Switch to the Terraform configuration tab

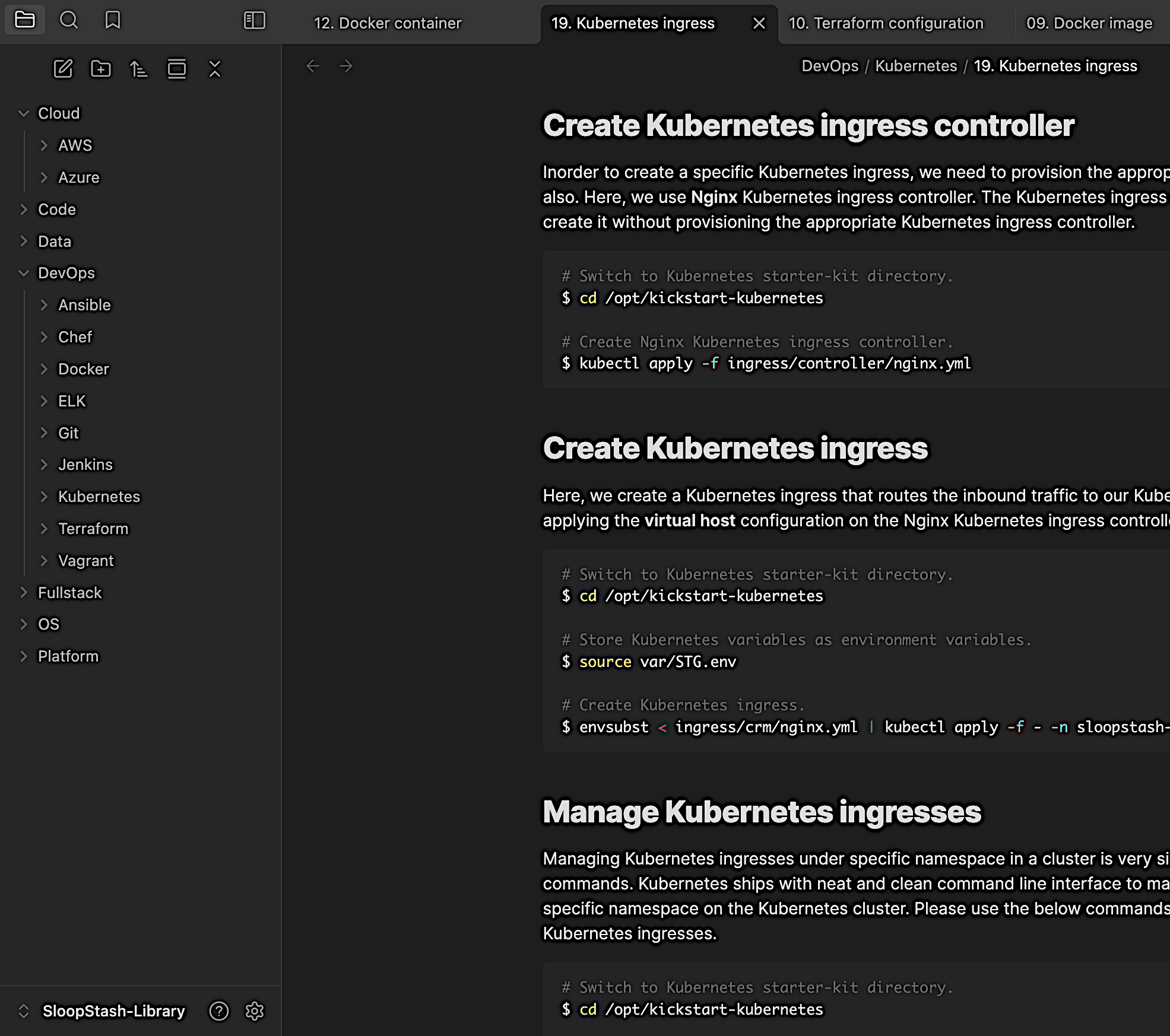pyautogui.click(x=886, y=23)
